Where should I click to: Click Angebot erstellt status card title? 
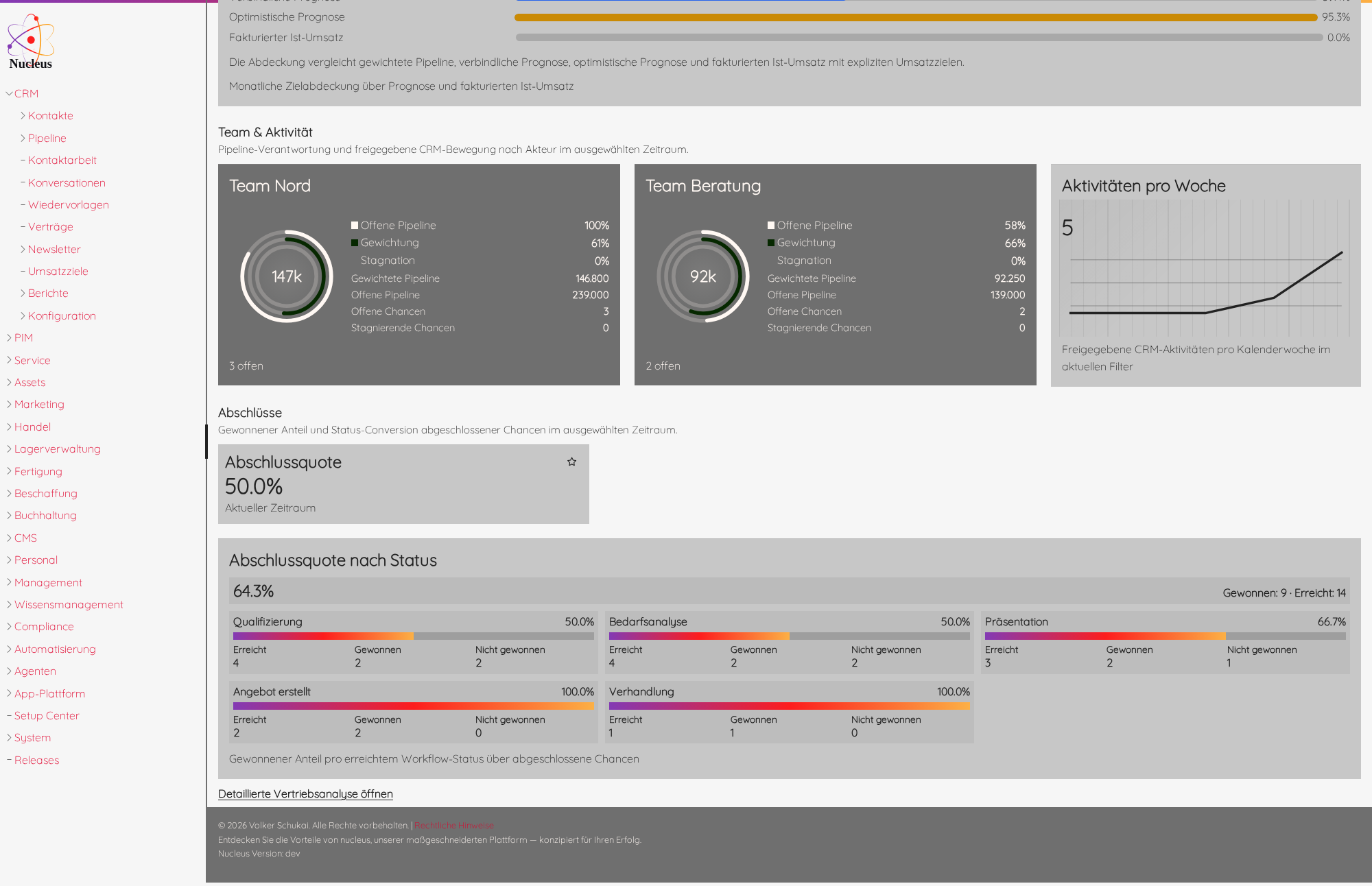coord(272,691)
